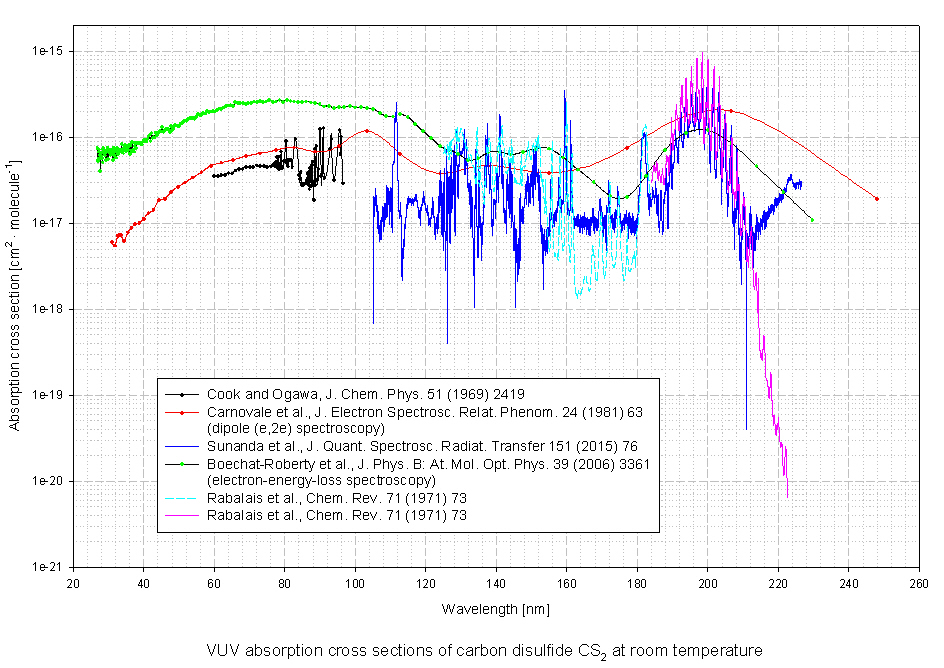Select the Sunanda et al. legend citation
This screenshot has height=668, width=944.
(422, 446)
